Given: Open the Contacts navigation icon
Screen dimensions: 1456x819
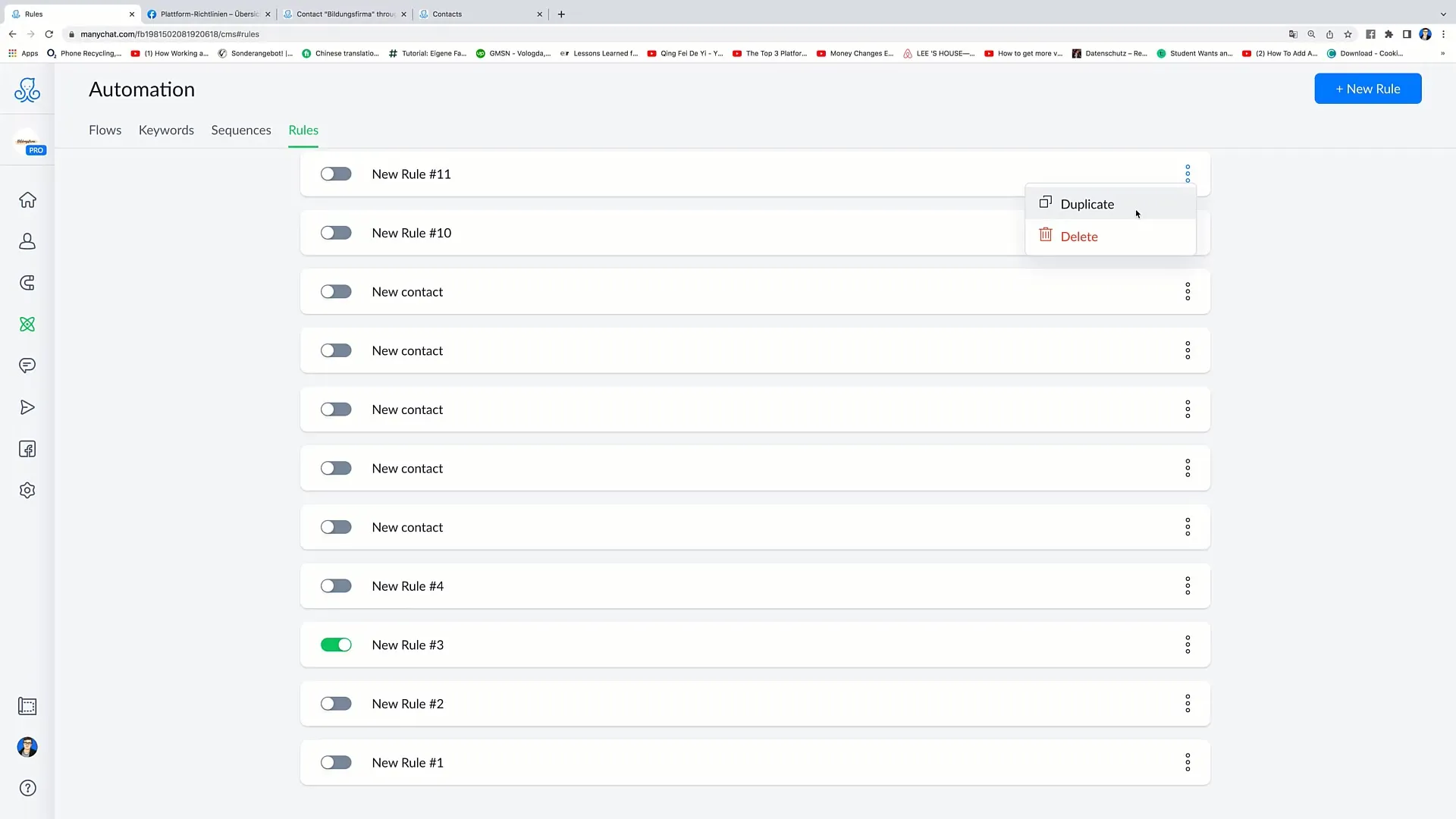Looking at the screenshot, I should [x=27, y=241].
